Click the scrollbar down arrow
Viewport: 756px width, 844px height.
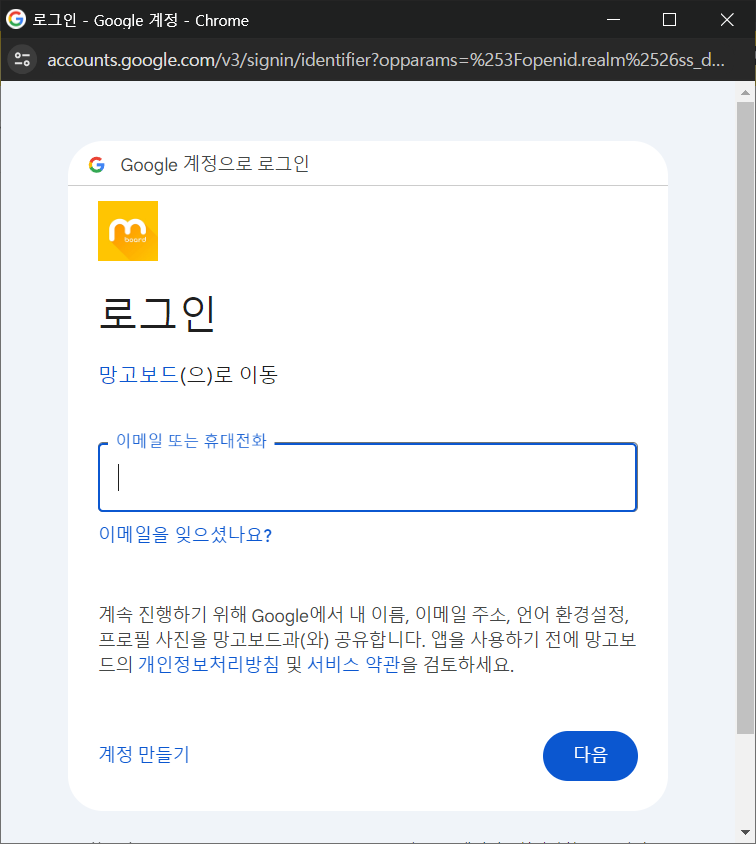(745, 832)
